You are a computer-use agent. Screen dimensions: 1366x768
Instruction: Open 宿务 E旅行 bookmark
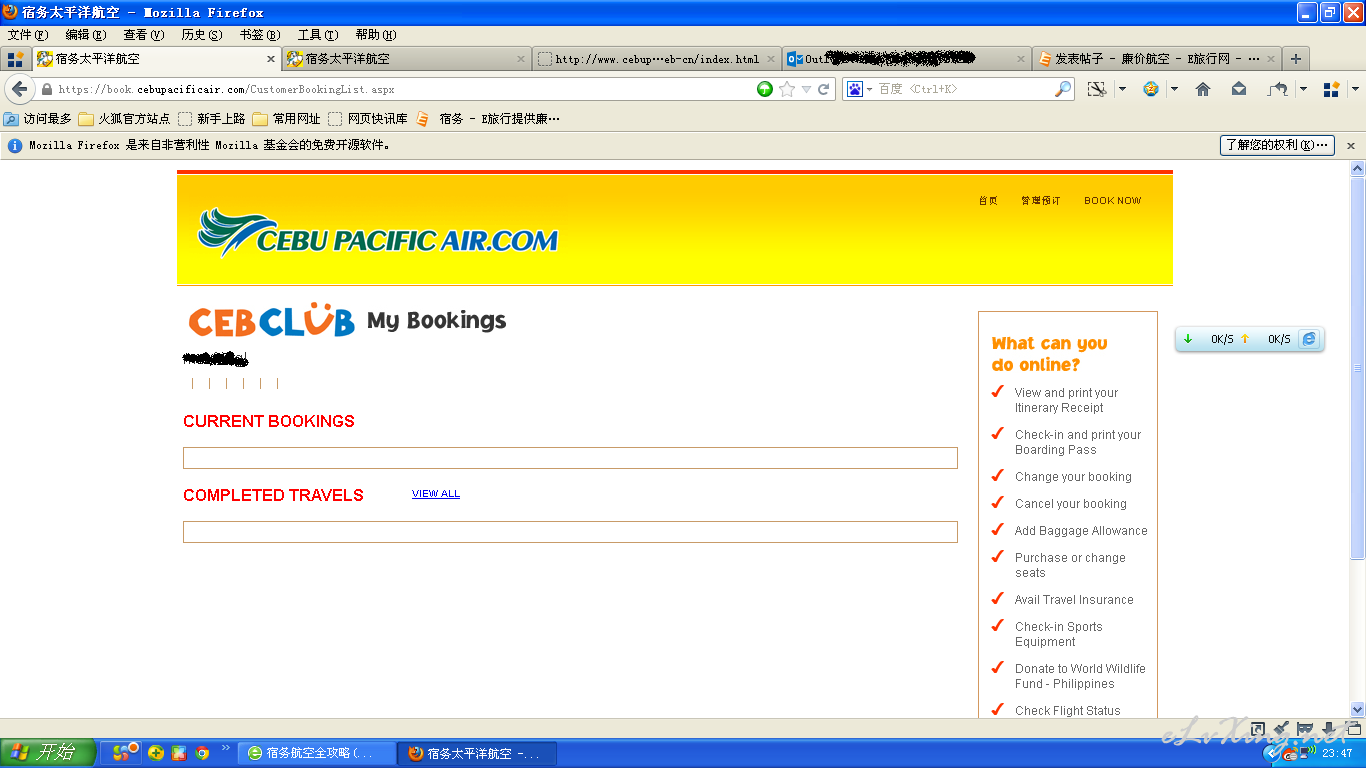[488, 119]
